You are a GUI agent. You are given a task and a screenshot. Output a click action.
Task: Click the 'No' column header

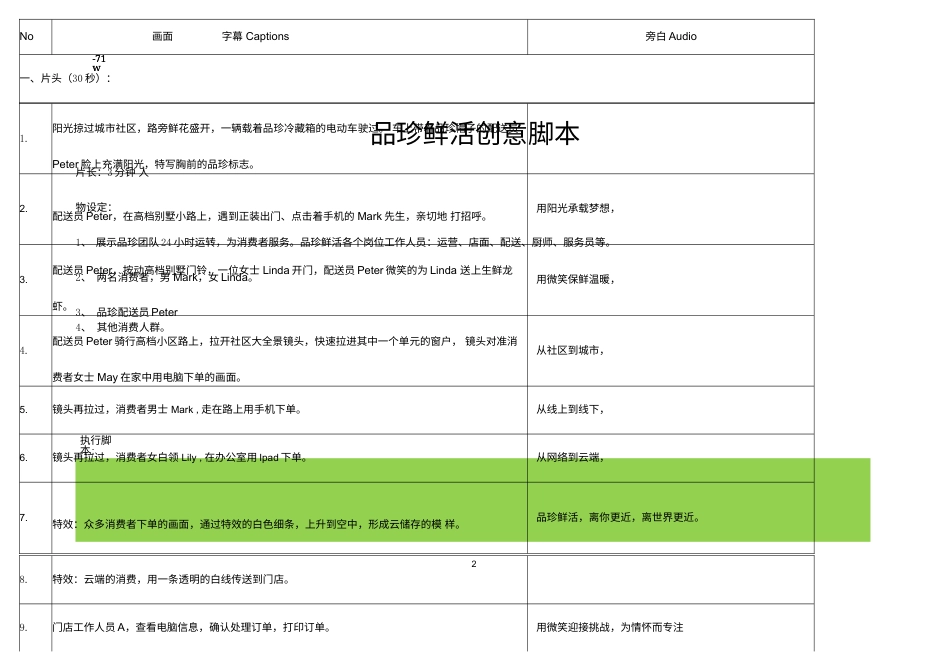point(27,36)
